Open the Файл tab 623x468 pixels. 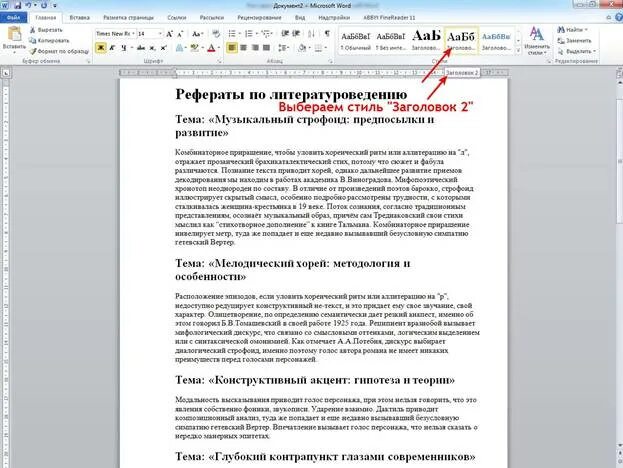pos(13,17)
